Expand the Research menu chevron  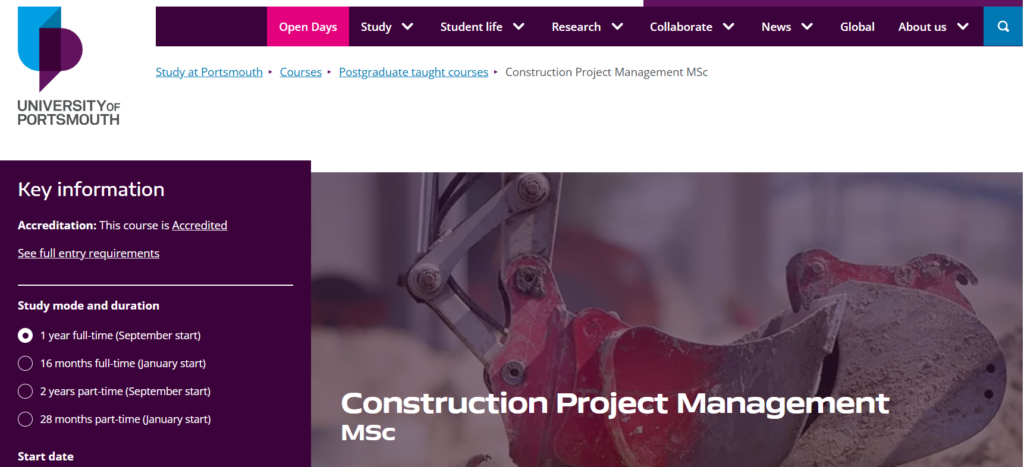pyautogui.click(x=617, y=27)
